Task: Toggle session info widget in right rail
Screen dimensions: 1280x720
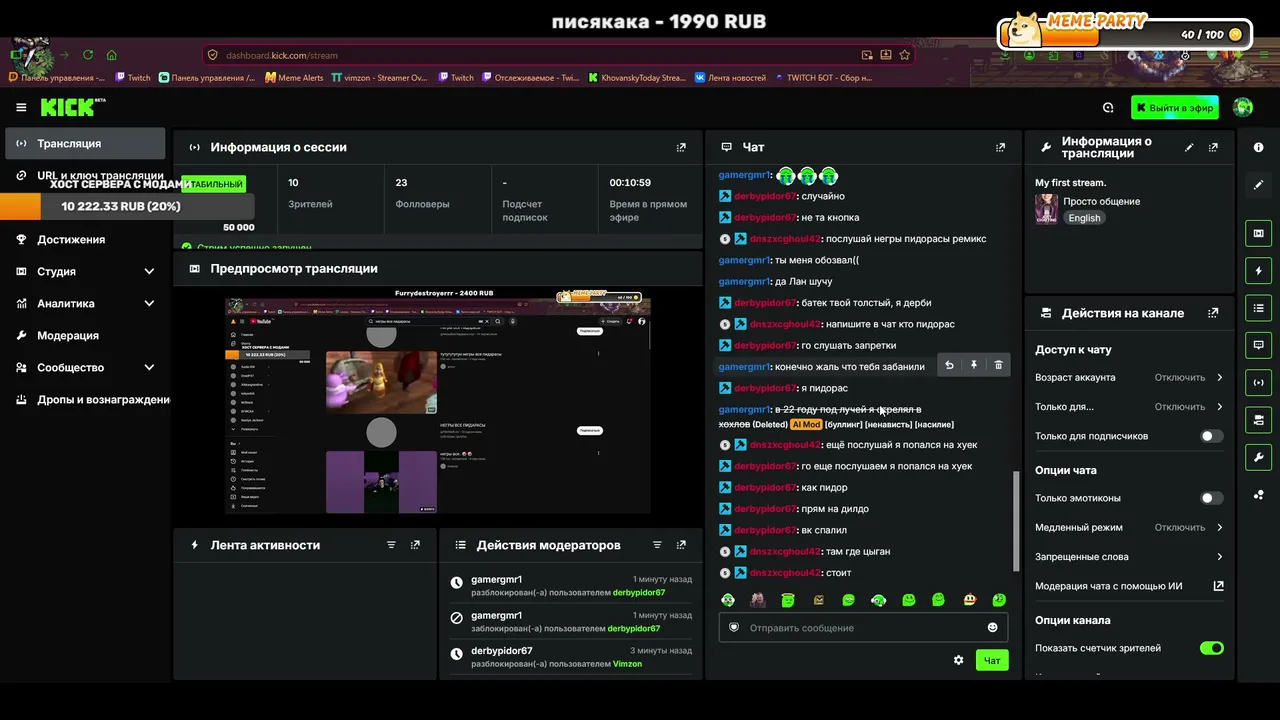Action: 1258,382
